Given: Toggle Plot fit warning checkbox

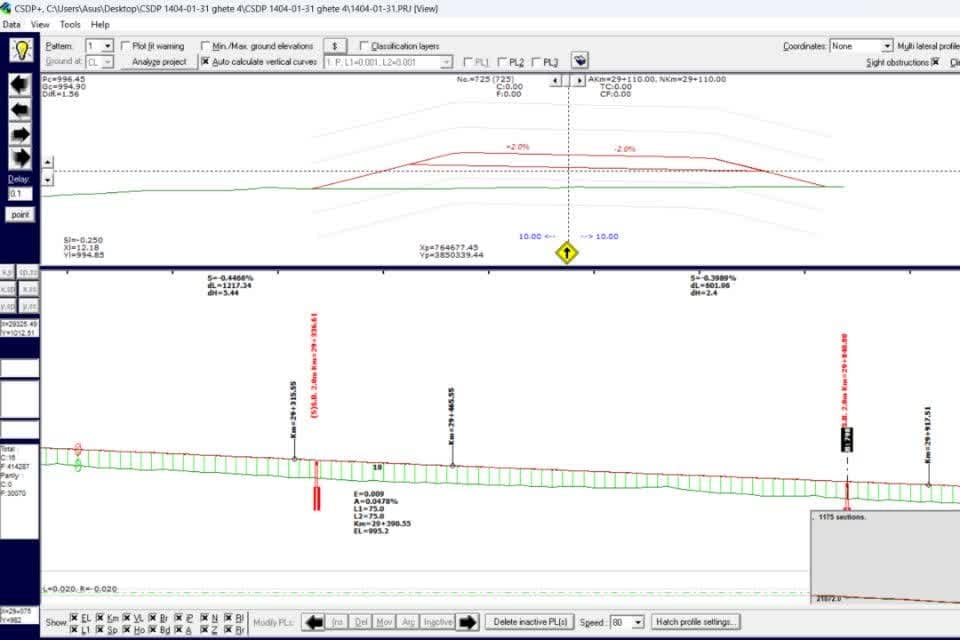Looking at the screenshot, I should [x=126, y=46].
